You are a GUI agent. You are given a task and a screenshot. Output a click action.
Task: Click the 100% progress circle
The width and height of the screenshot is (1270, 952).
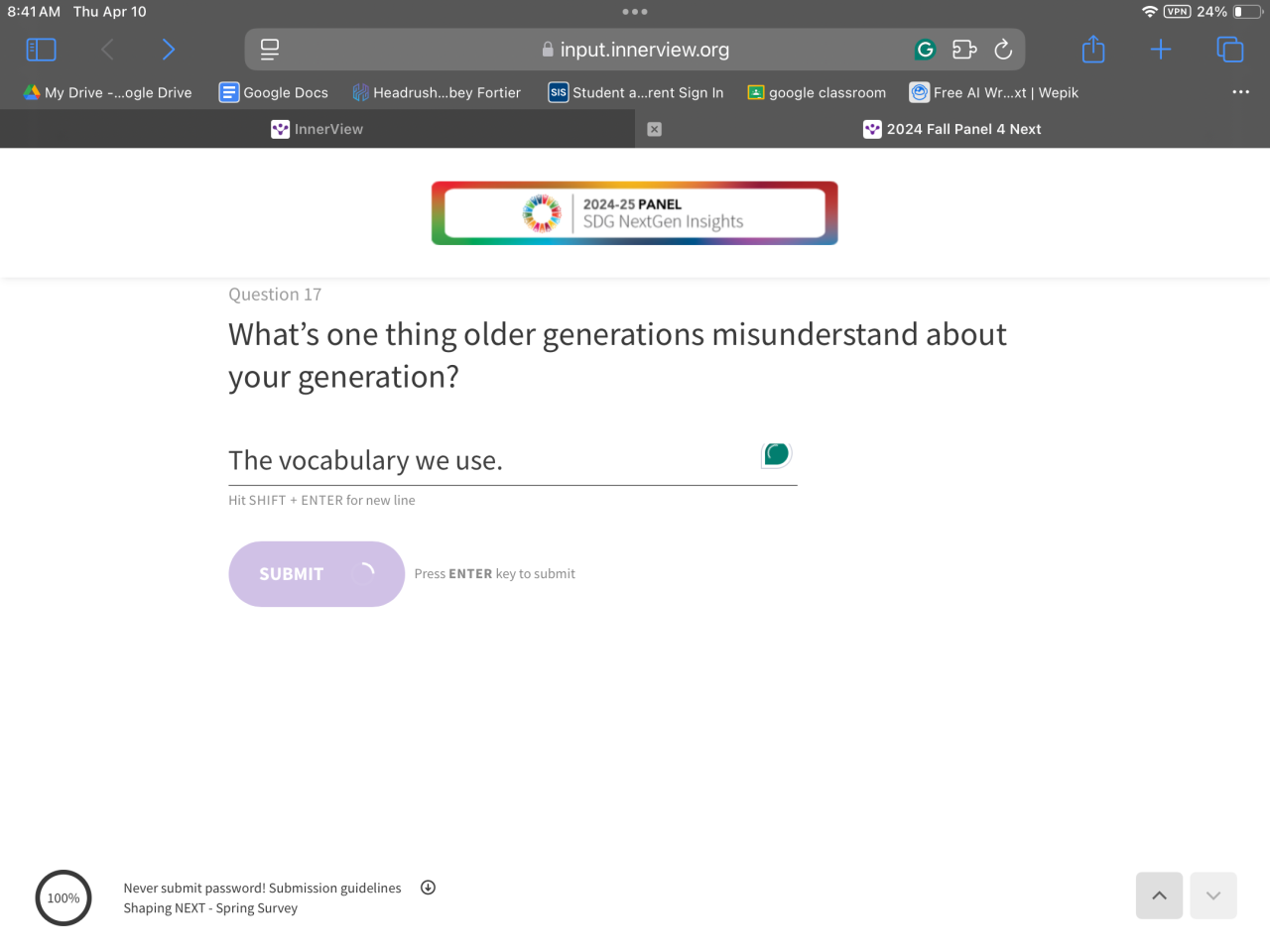pos(63,898)
